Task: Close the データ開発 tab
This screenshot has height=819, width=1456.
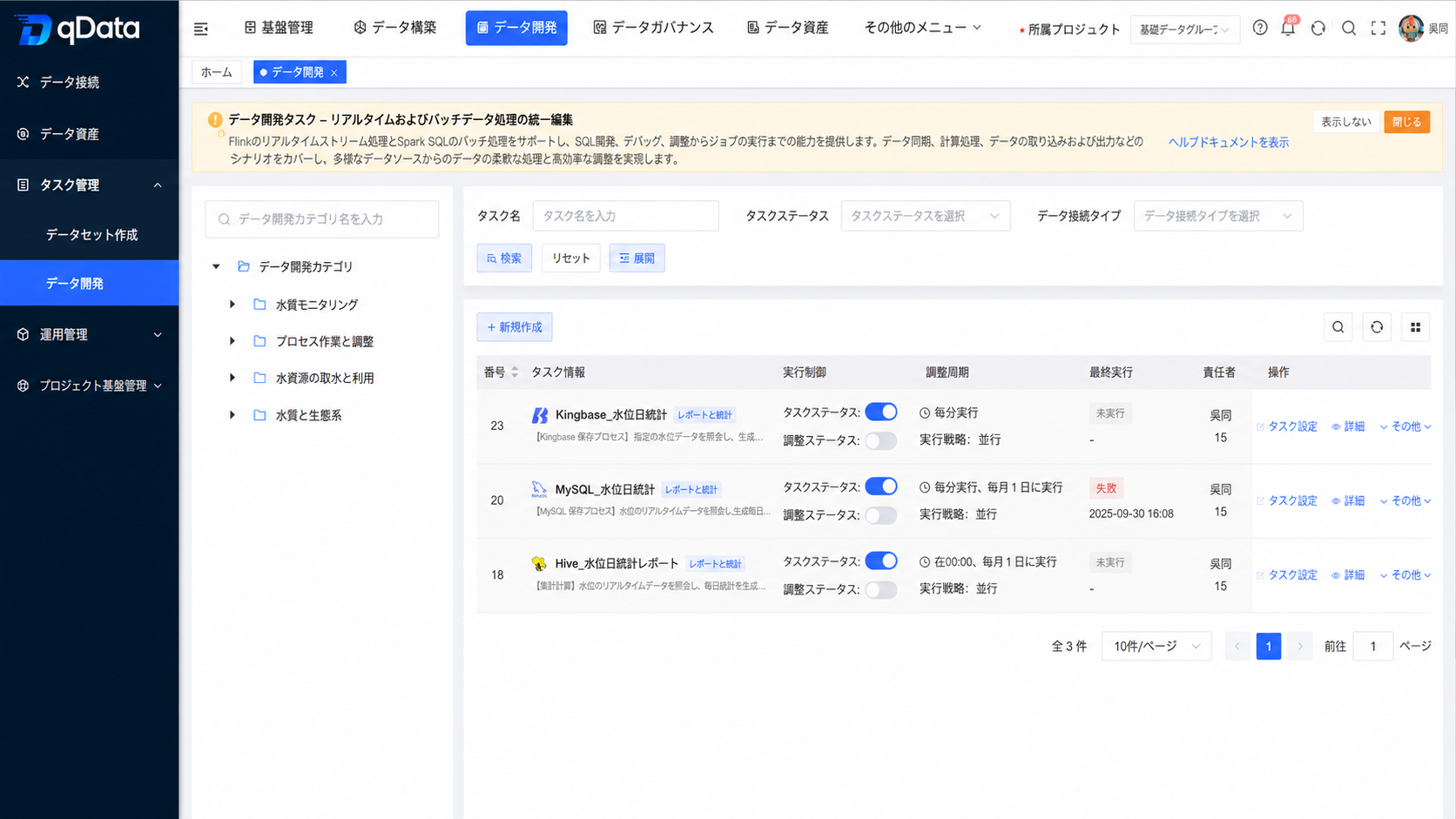Action: (334, 72)
